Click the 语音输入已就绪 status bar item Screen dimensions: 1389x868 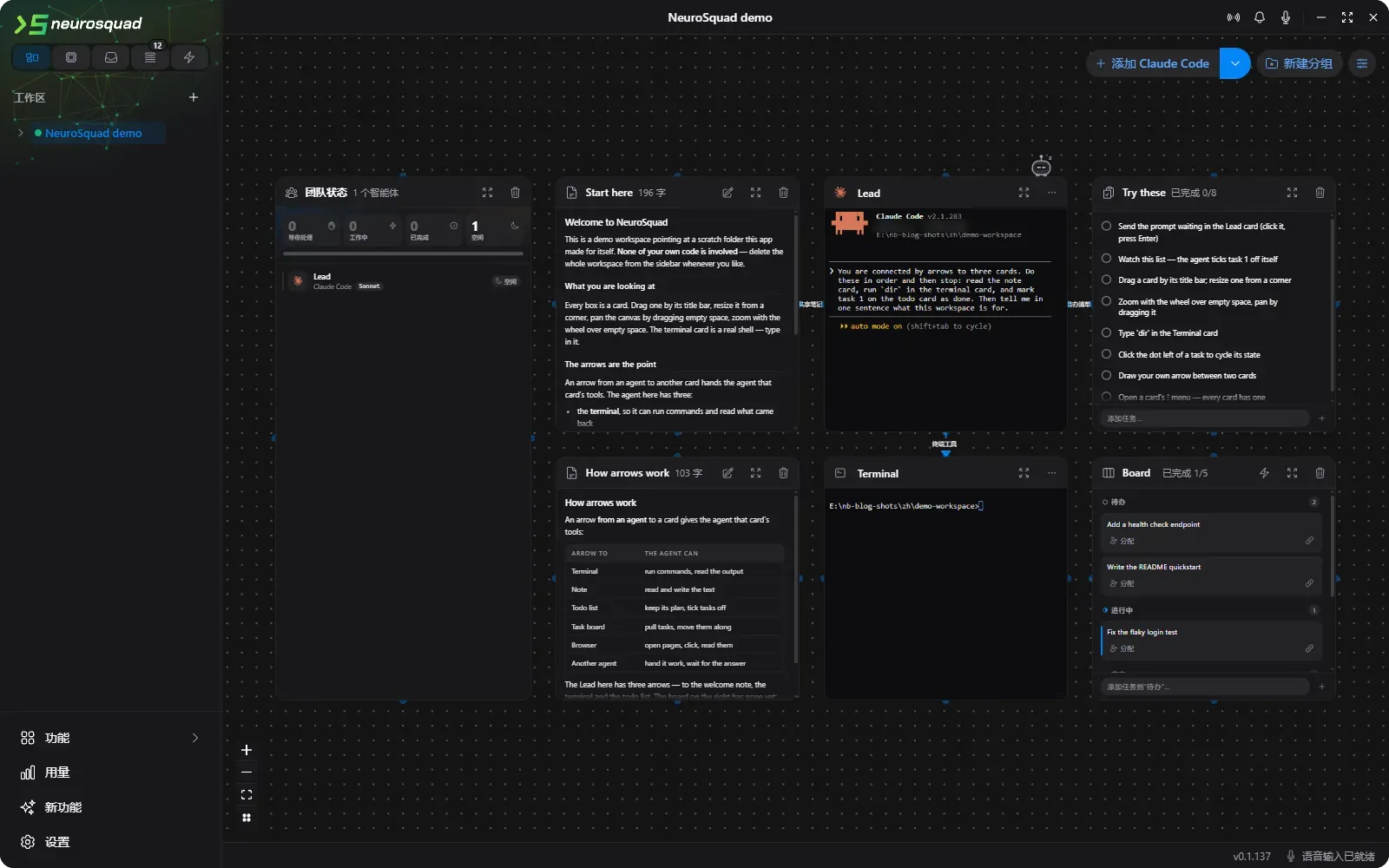pos(1330,856)
